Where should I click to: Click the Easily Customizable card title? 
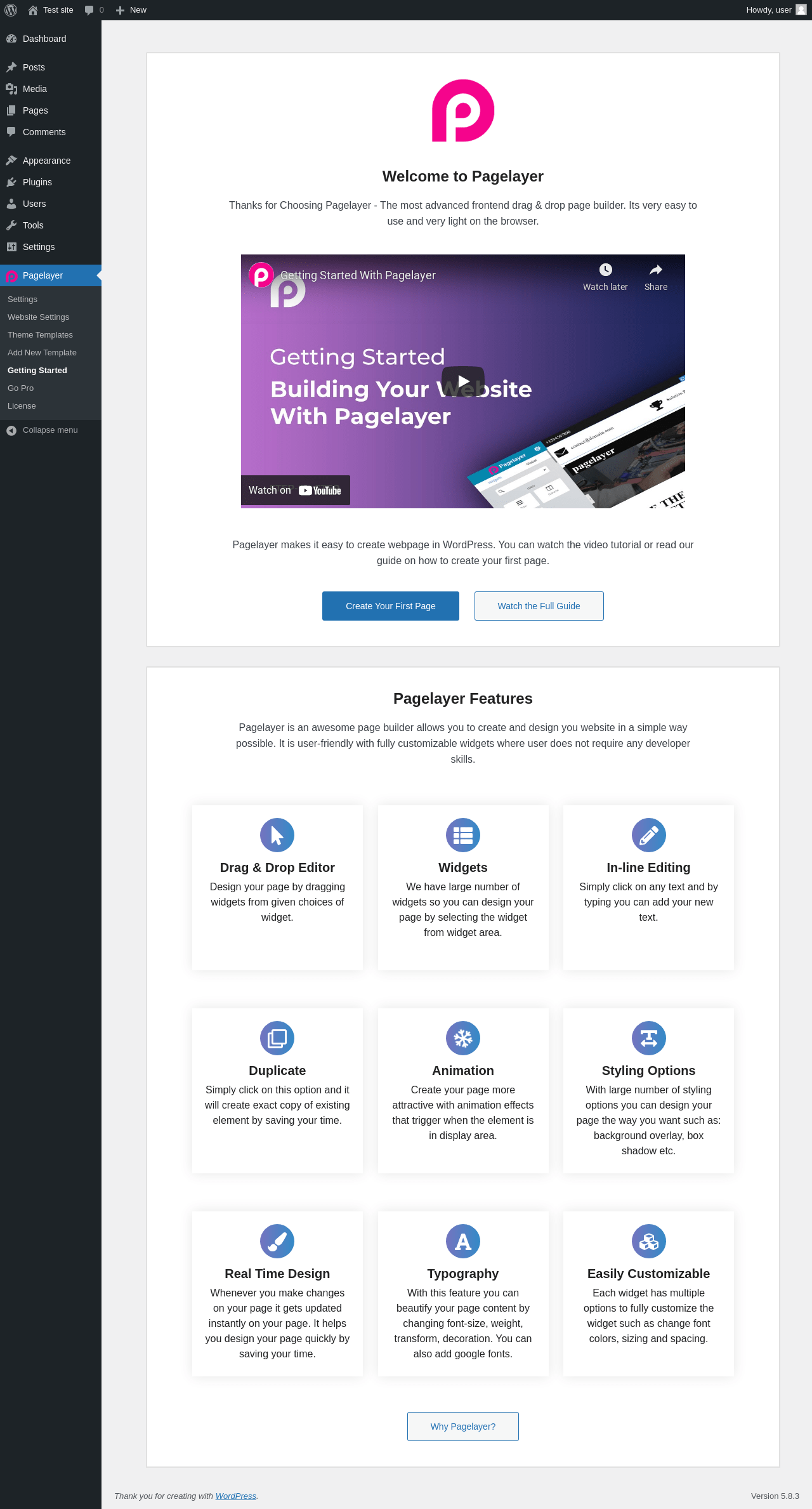pos(649,1274)
